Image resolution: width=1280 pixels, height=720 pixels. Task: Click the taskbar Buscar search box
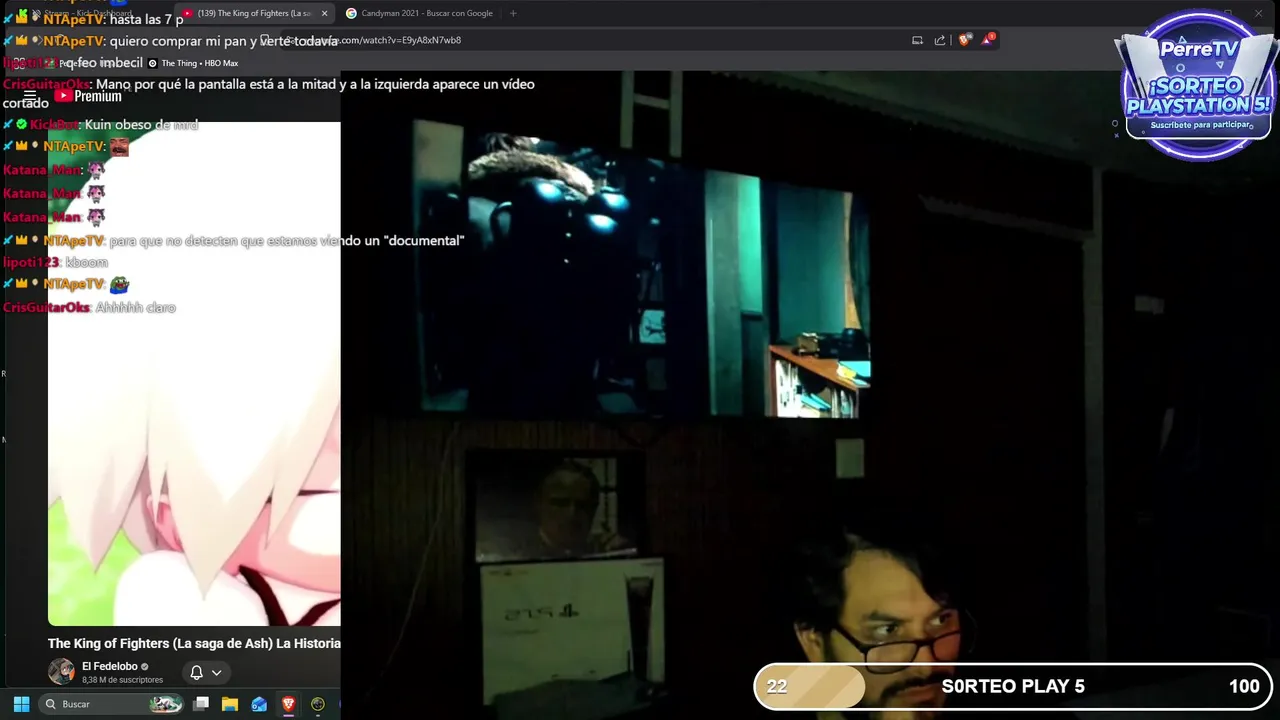[112, 704]
